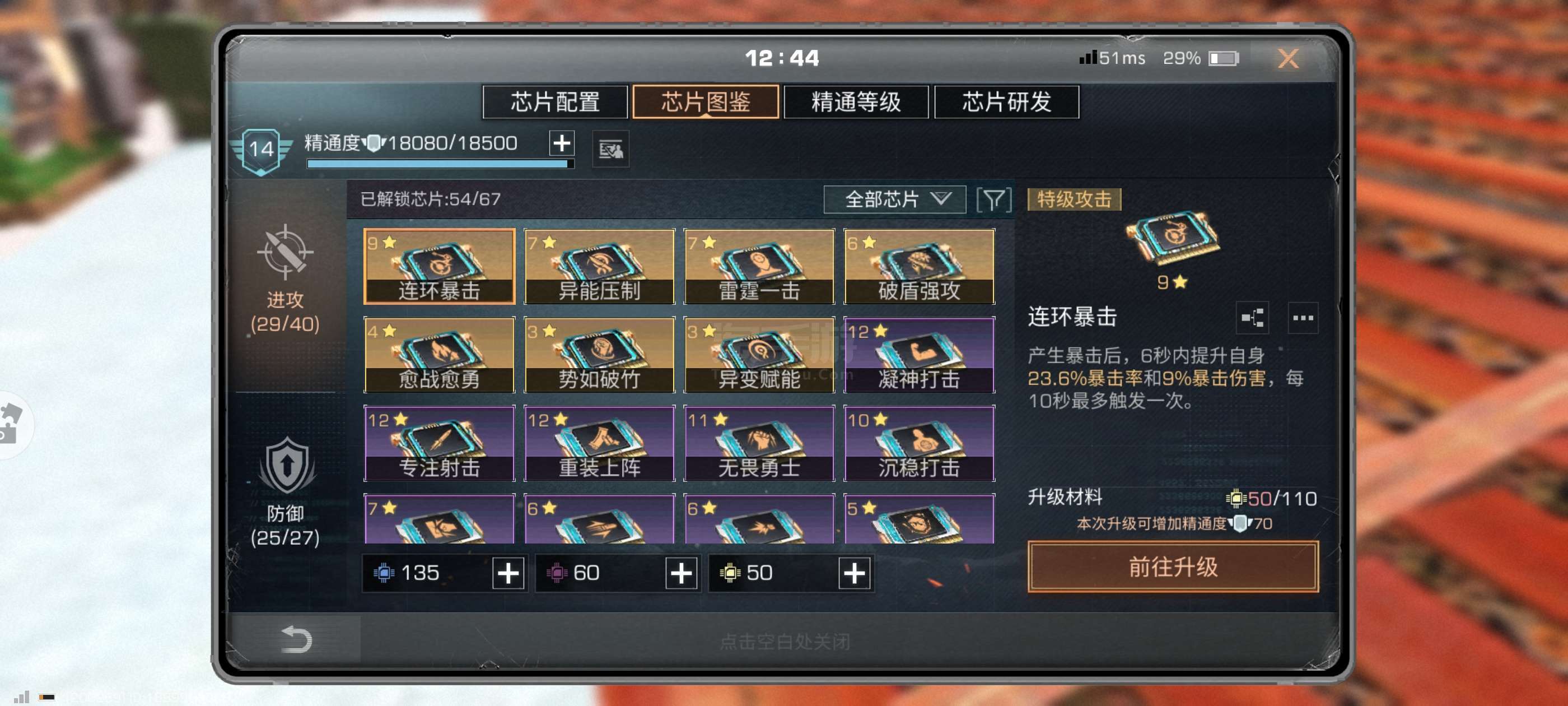Expand the 全部芯片 dropdown
This screenshot has width=1568, height=706.
point(894,200)
